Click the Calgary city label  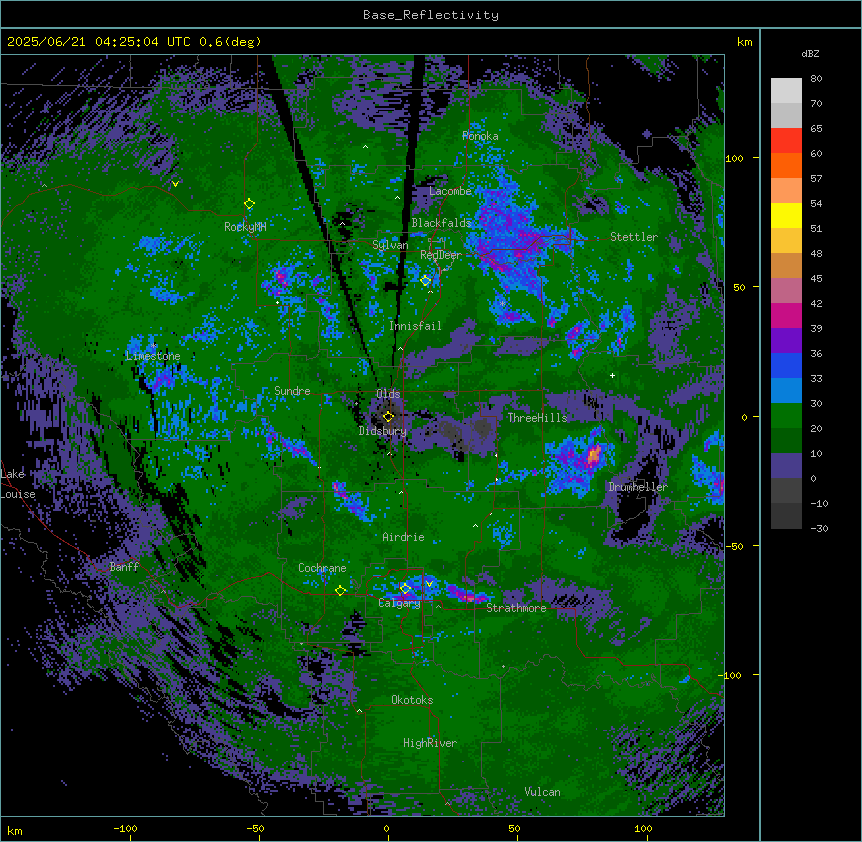399,603
